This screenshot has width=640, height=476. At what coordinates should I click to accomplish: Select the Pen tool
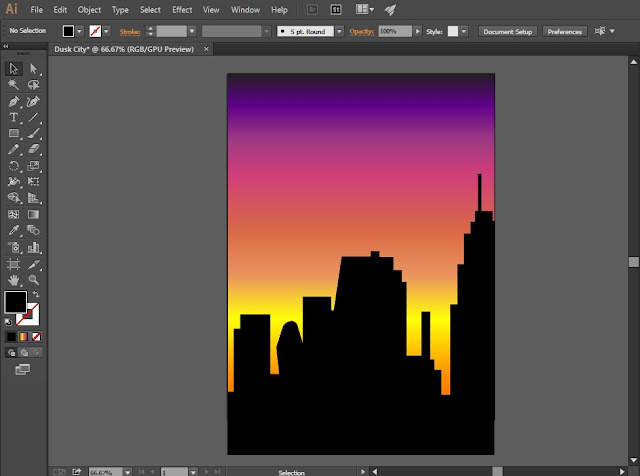[14, 102]
